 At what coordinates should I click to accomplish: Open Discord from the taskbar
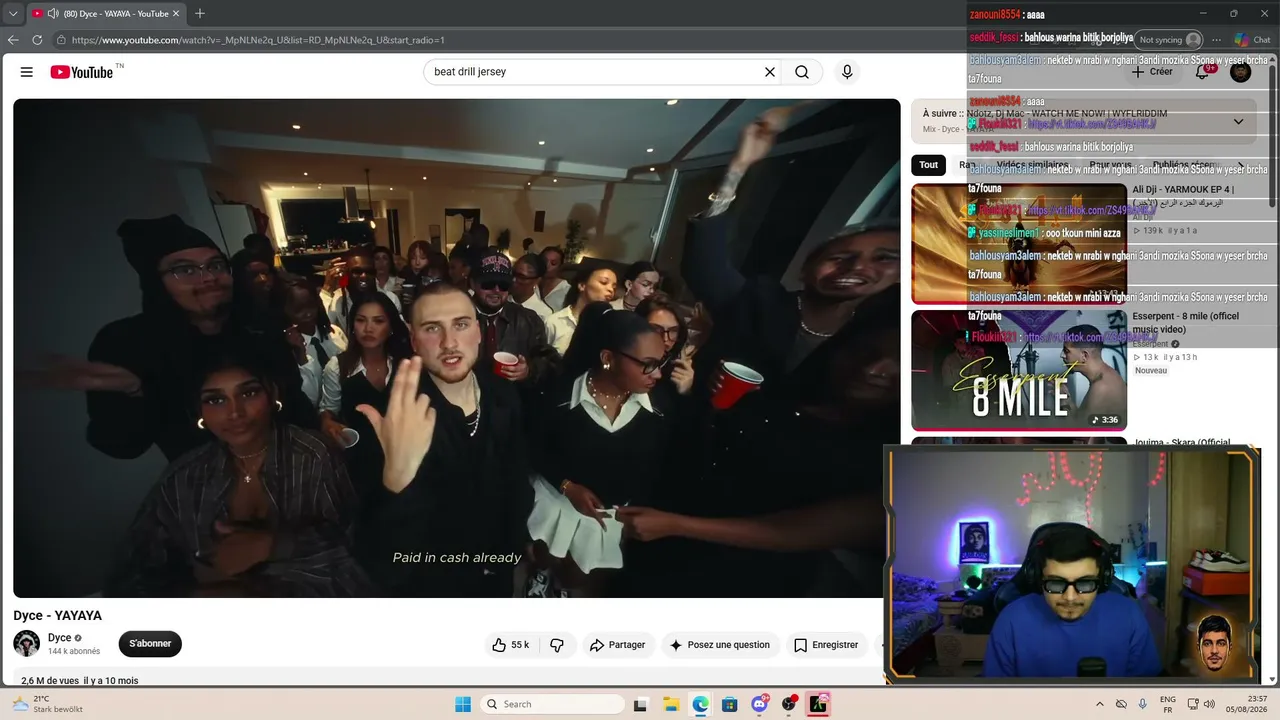pyautogui.click(x=760, y=704)
